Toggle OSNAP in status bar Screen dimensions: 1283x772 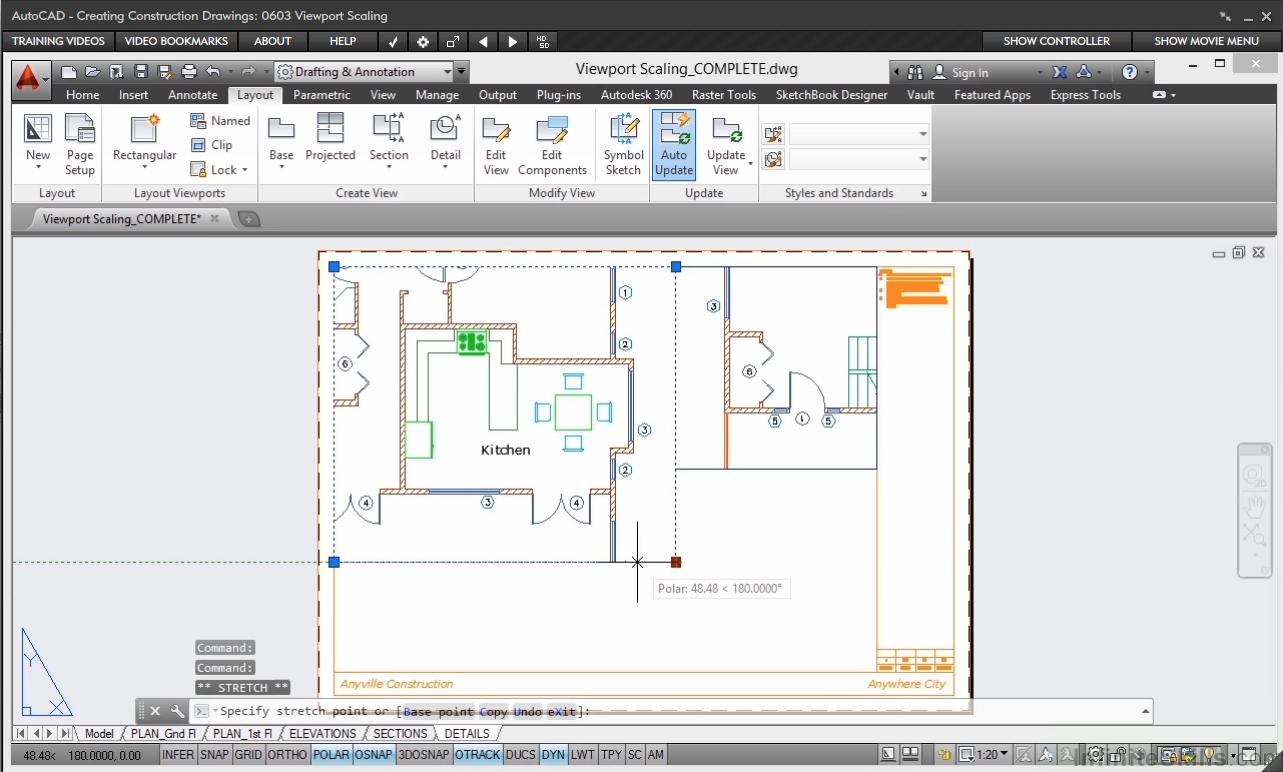click(374, 755)
